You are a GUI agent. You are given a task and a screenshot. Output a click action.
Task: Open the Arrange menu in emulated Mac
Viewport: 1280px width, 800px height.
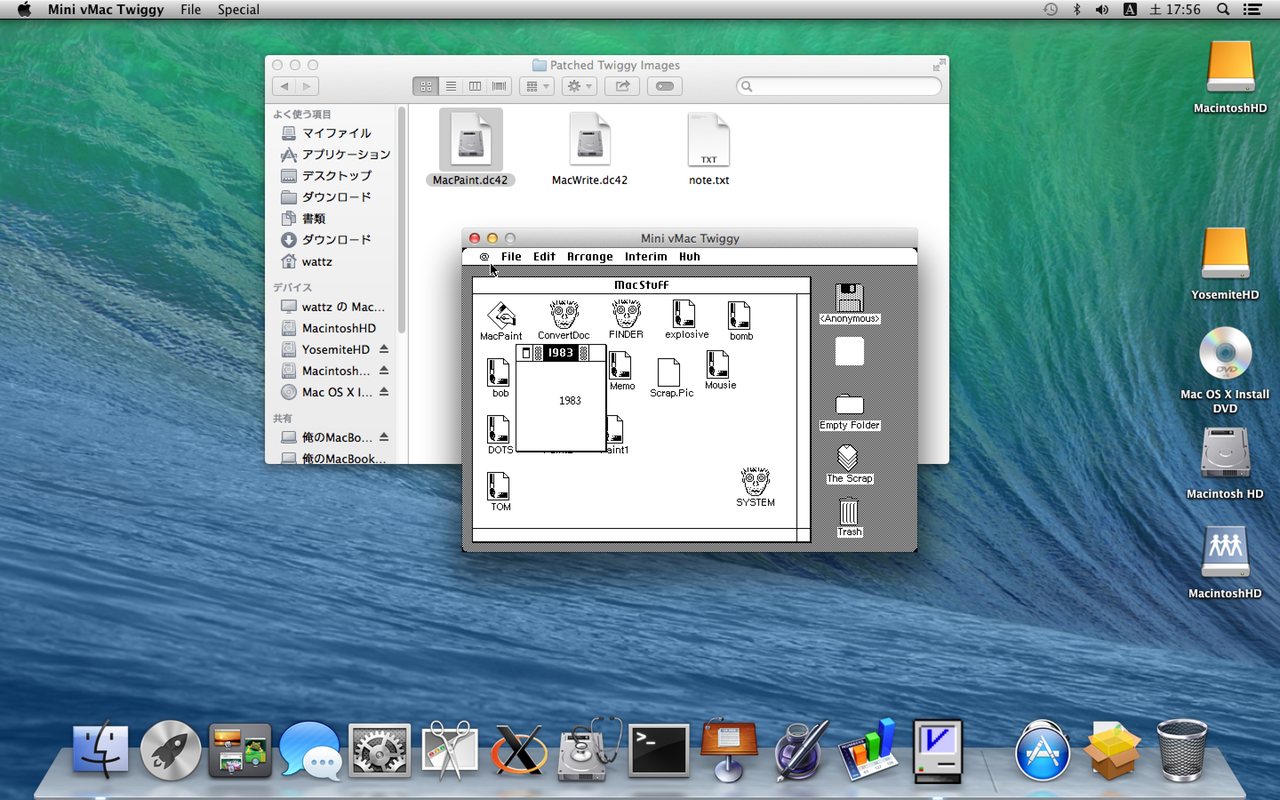(x=590, y=257)
